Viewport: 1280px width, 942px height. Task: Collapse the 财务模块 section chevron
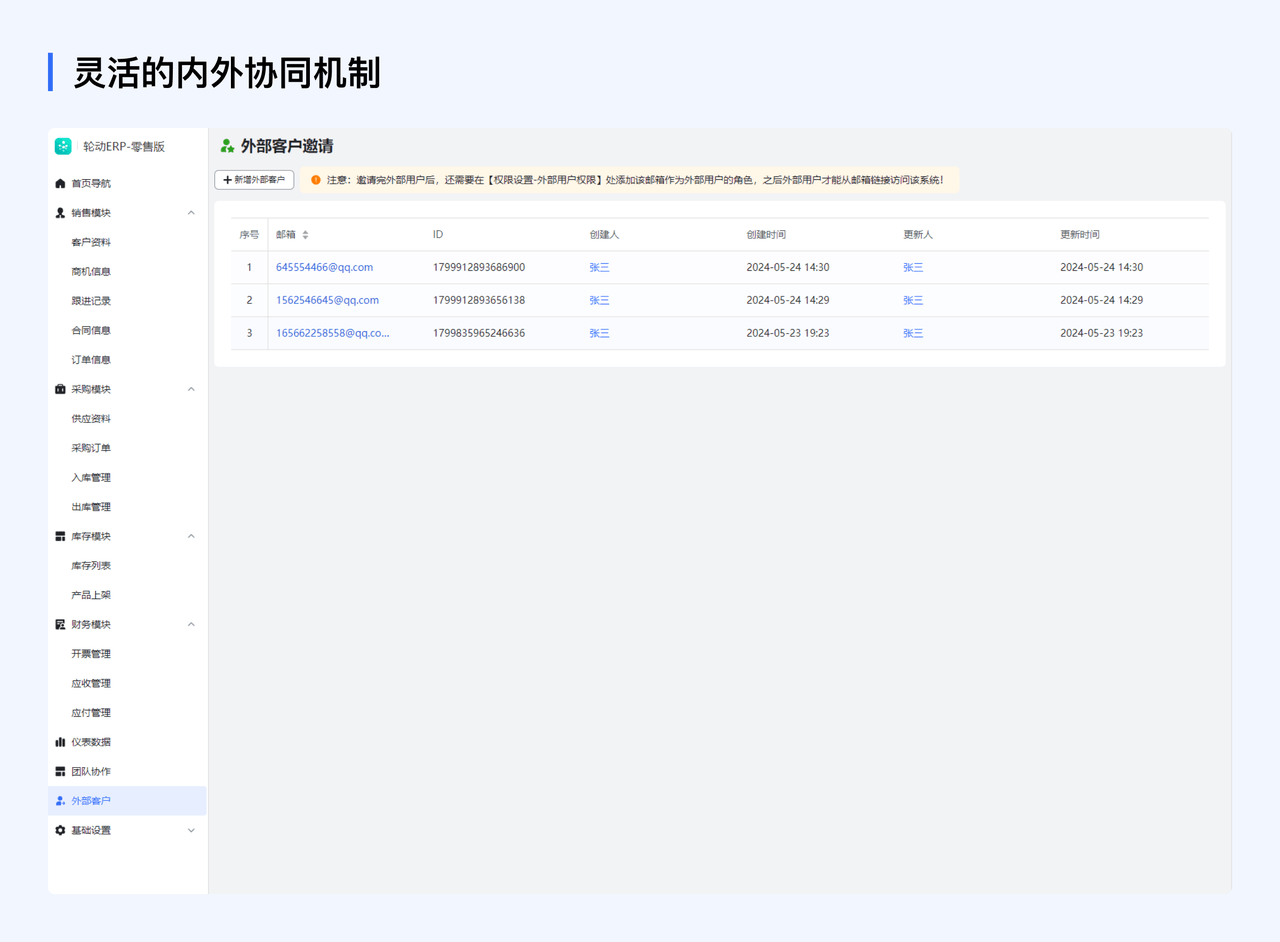point(191,624)
